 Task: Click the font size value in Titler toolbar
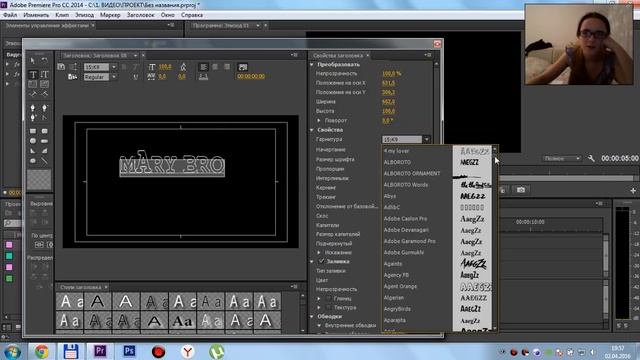tap(165, 67)
